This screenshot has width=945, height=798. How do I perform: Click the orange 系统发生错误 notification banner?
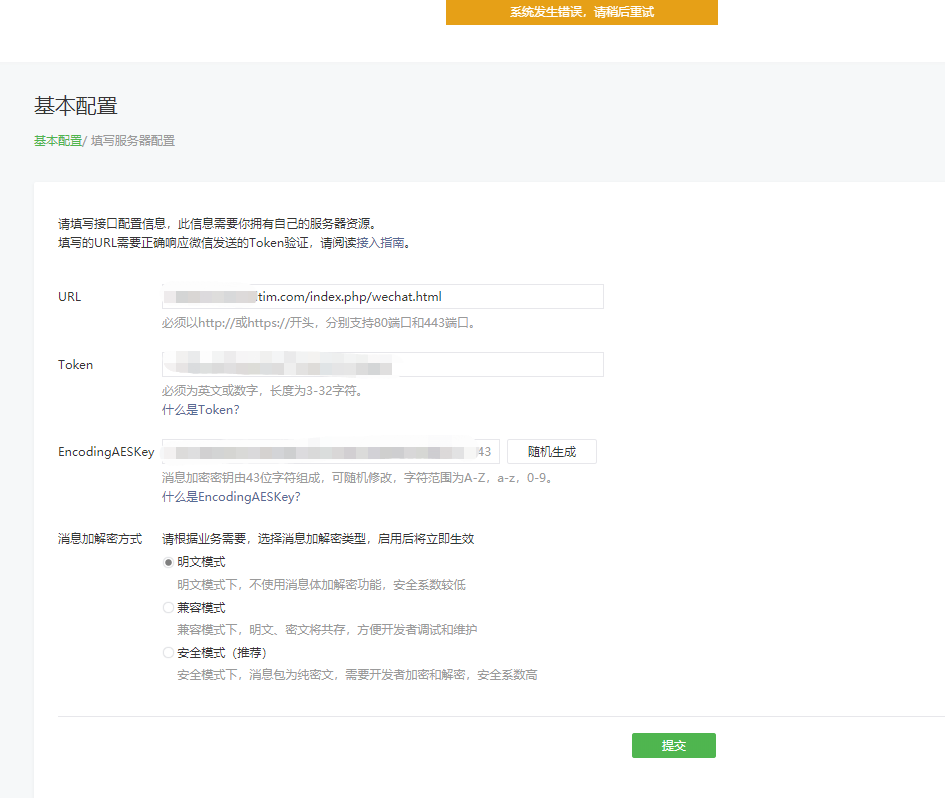581,13
